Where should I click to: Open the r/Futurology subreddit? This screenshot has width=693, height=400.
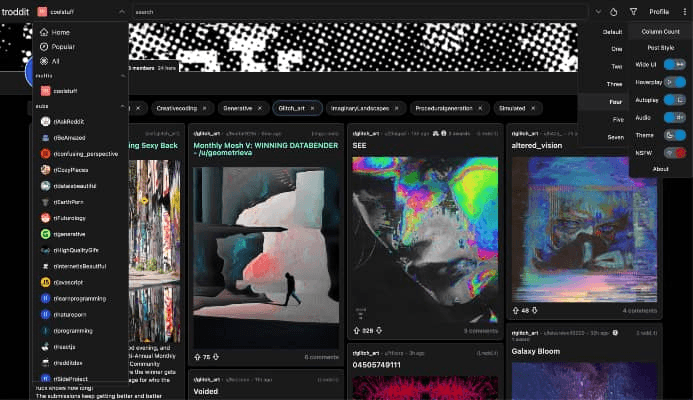point(63,218)
